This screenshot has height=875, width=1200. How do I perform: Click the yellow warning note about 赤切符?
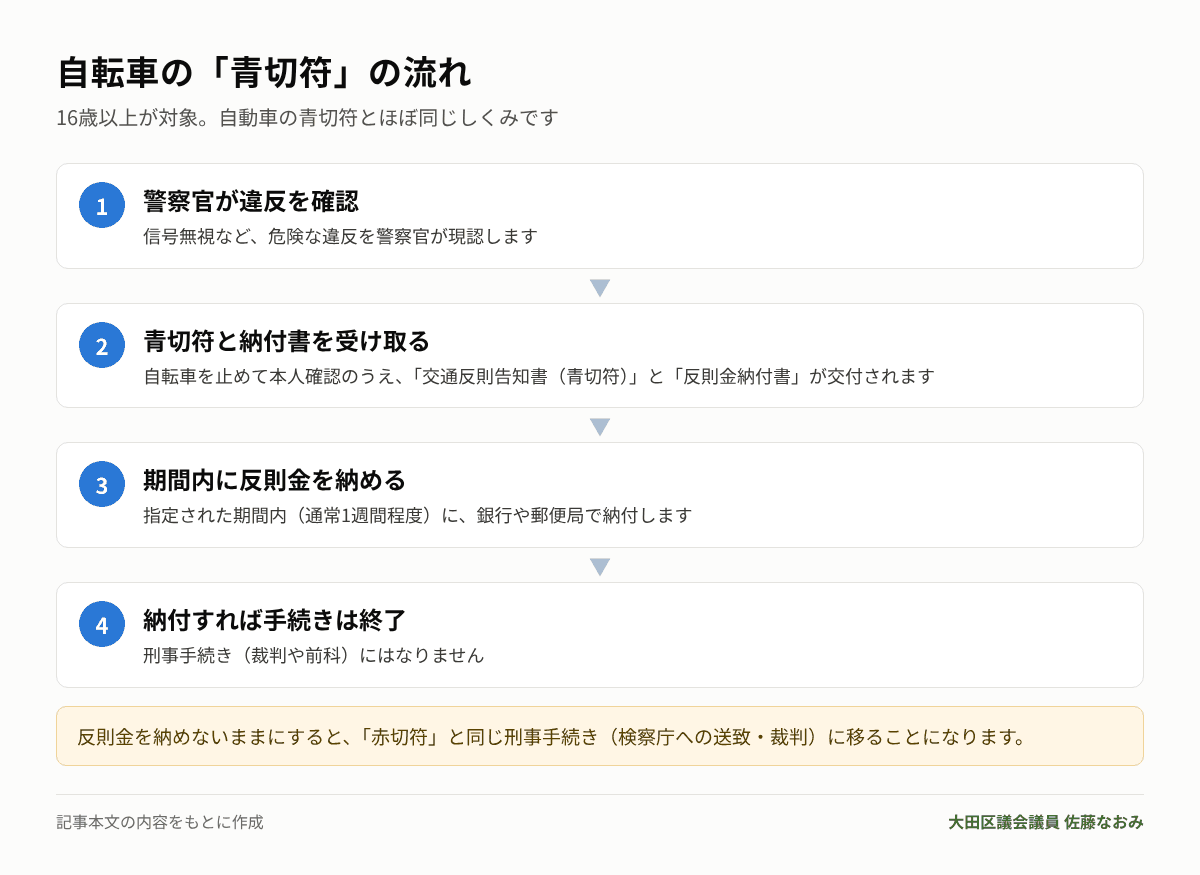[x=600, y=736]
